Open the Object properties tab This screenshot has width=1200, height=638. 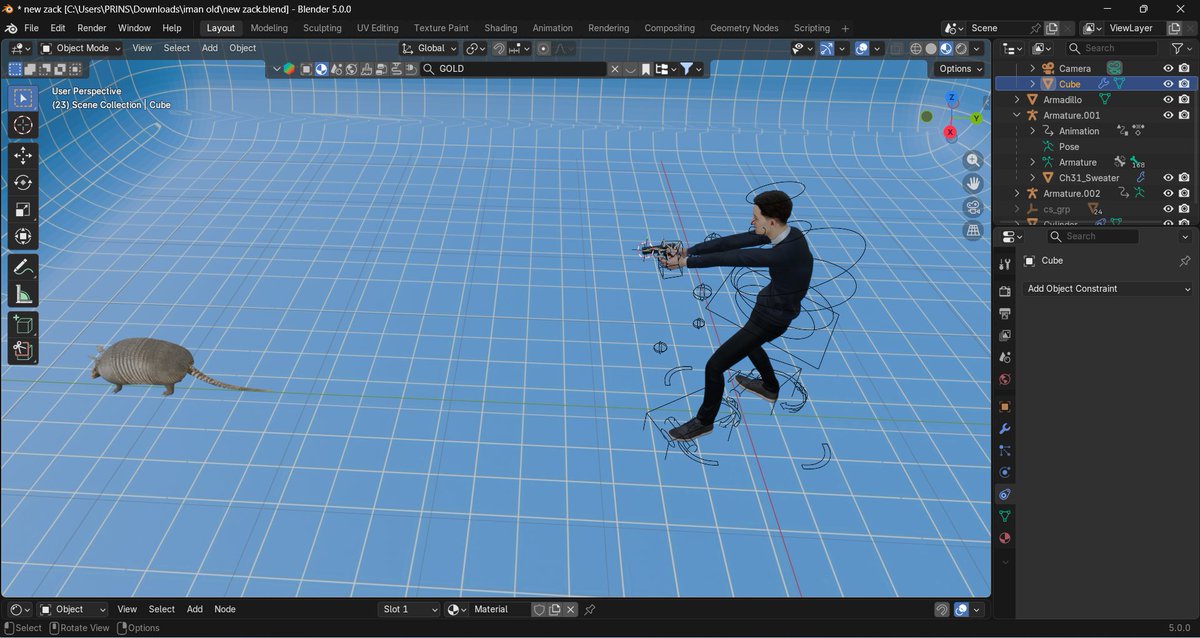(1005, 407)
